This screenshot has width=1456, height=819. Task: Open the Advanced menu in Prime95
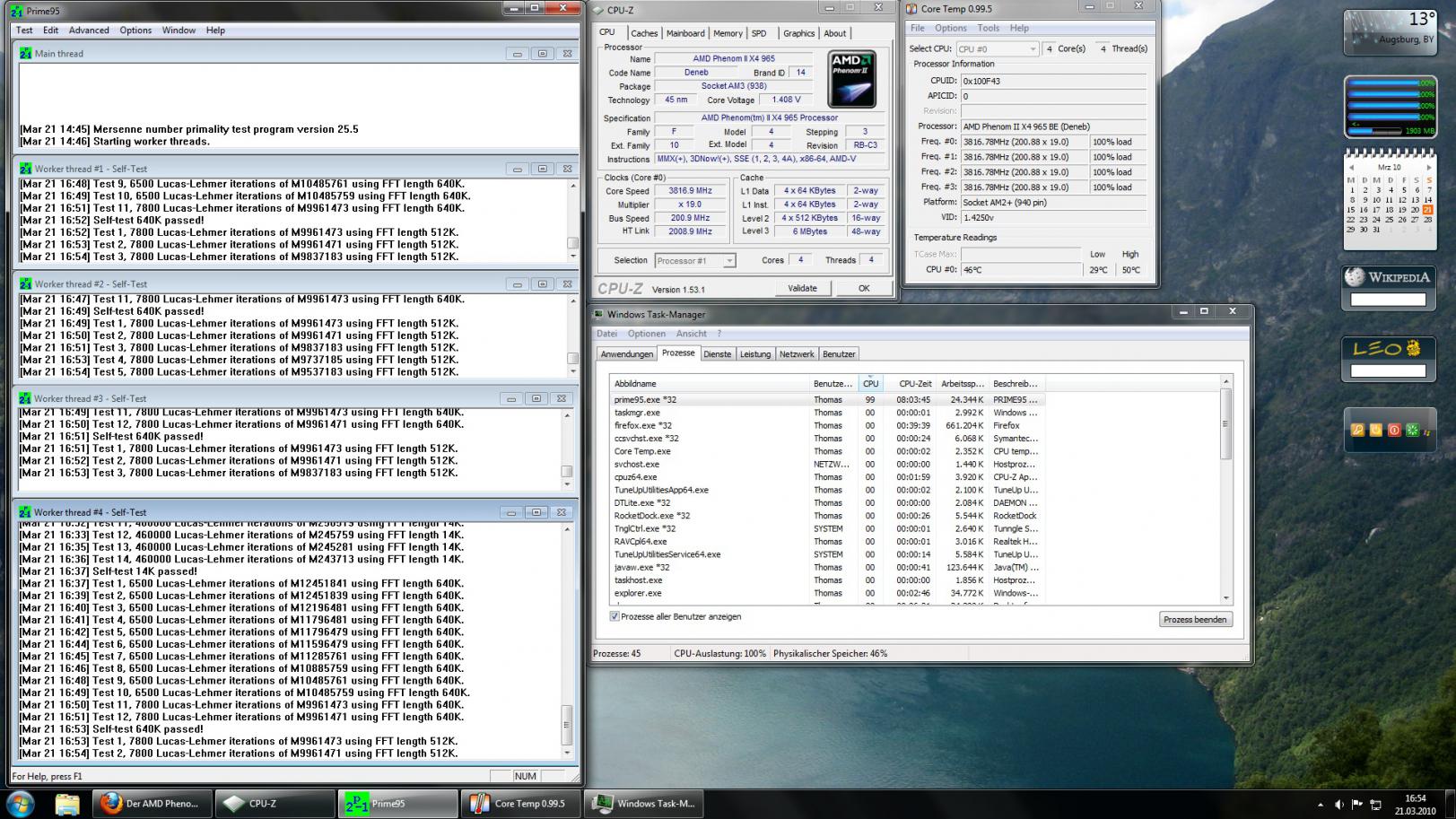pos(89,30)
